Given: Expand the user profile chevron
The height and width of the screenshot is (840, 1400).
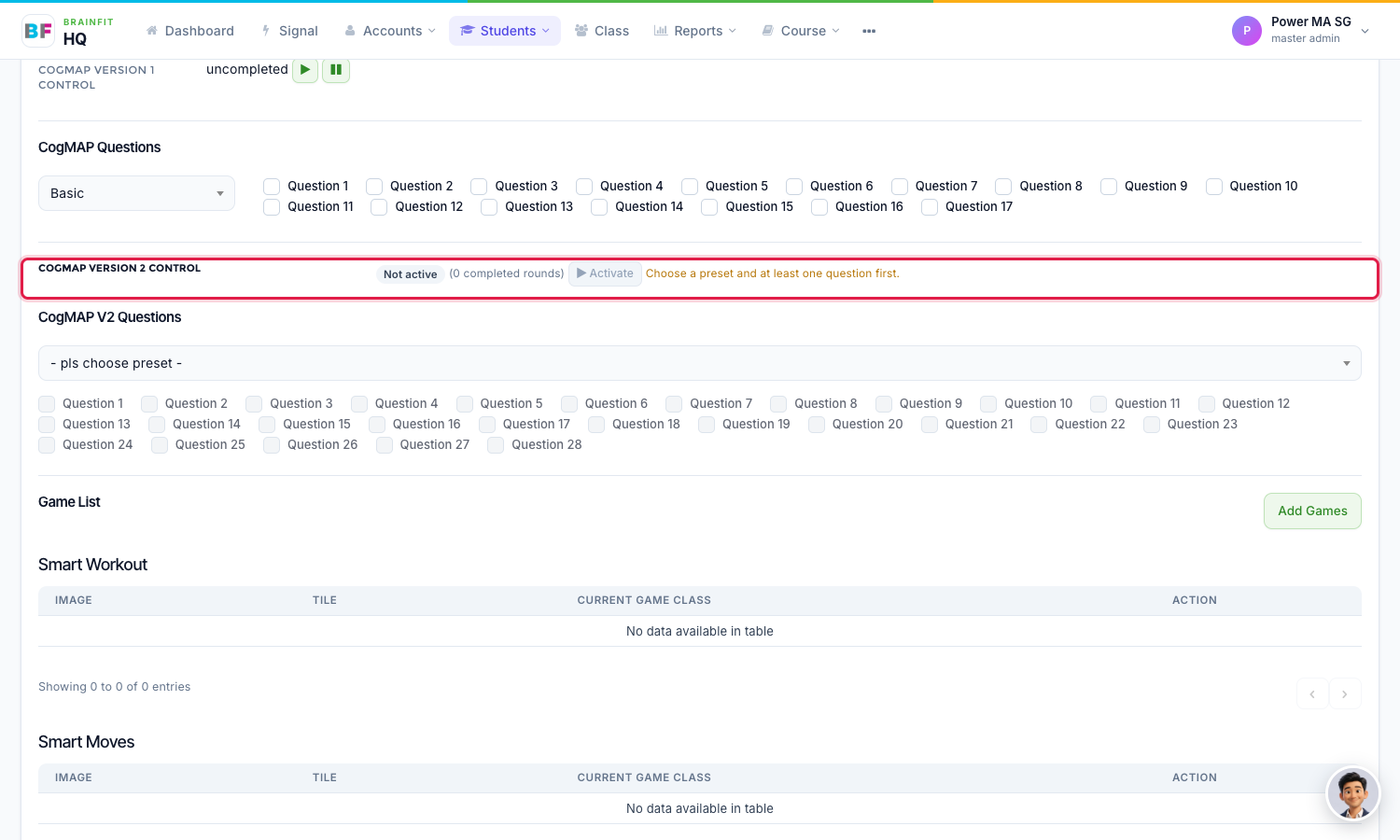Looking at the screenshot, I should pos(1365,31).
